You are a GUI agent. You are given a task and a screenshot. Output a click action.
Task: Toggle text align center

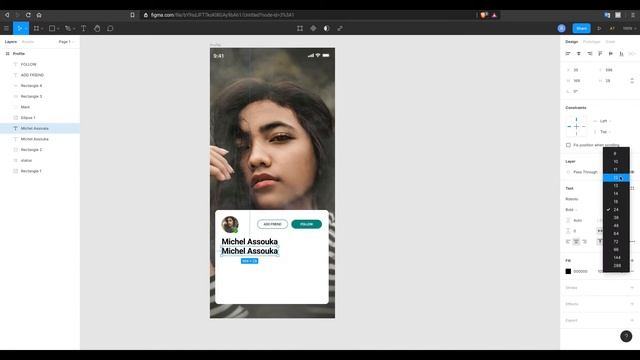pyautogui.click(x=576, y=242)
